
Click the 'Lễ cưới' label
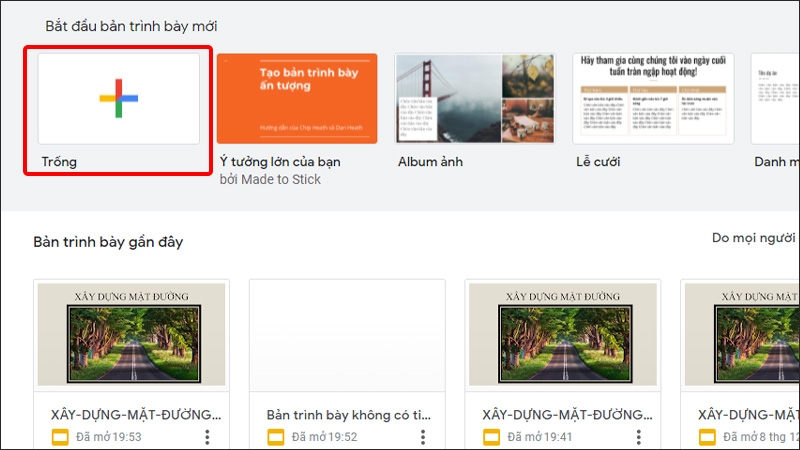598,162
